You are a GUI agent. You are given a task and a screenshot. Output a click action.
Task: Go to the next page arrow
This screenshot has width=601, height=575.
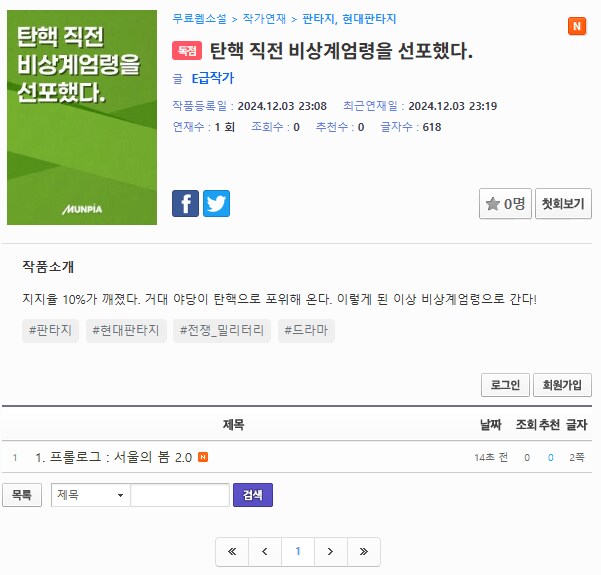coord(331,552)
